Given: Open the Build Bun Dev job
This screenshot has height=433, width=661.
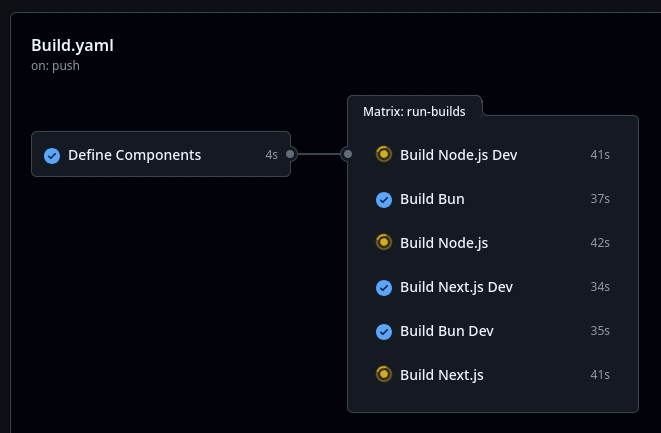Looking at the screenshot, I should point(492,331).
